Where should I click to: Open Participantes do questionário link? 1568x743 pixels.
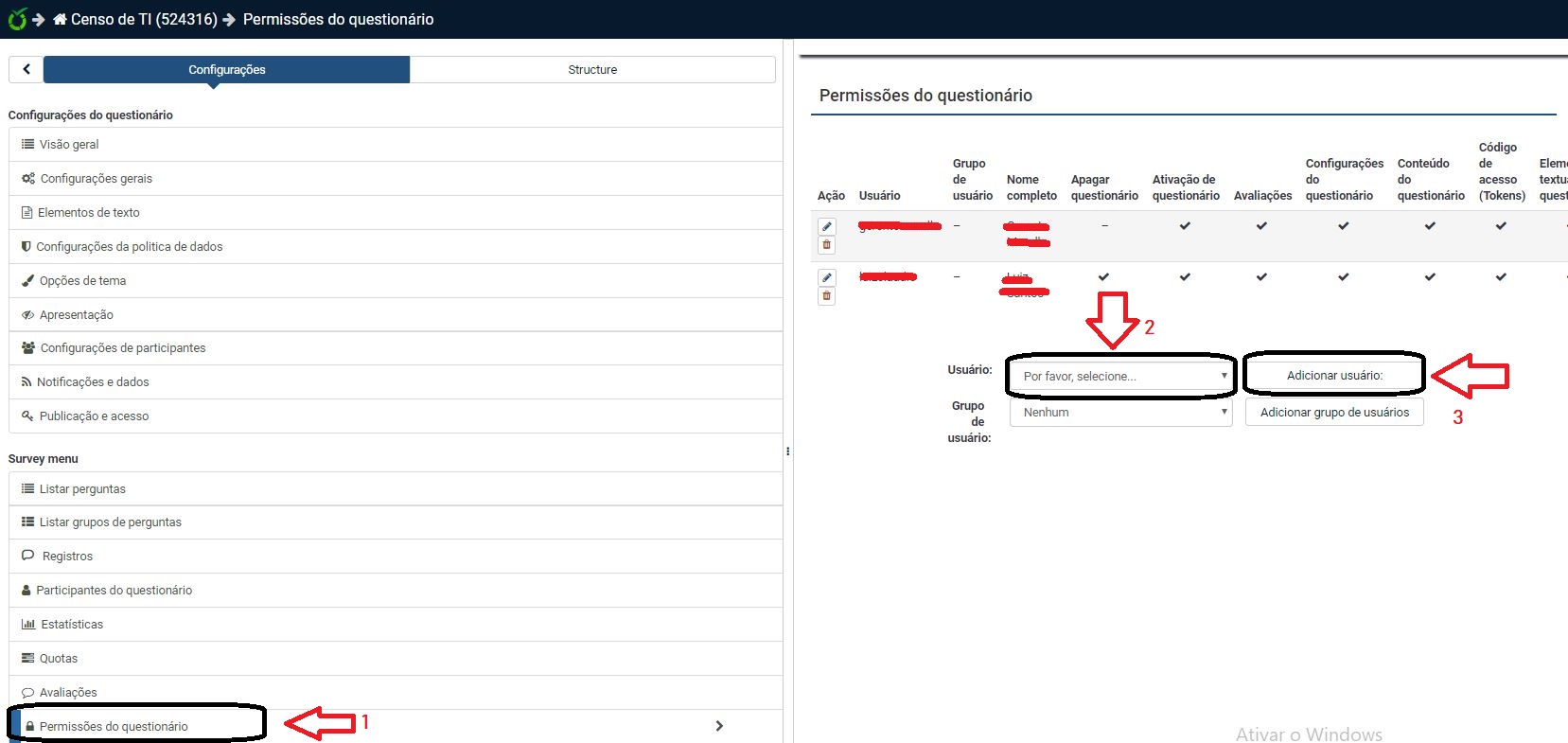point(396,590)
